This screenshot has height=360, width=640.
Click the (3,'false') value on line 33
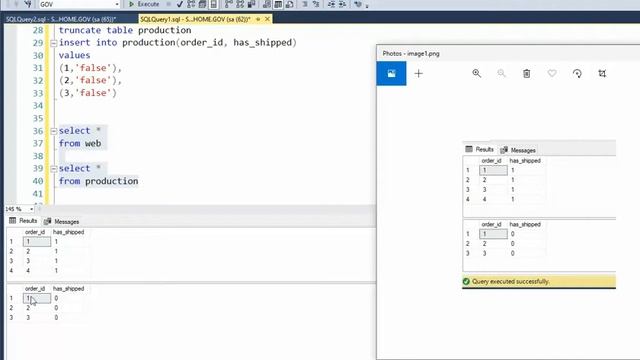88,93
